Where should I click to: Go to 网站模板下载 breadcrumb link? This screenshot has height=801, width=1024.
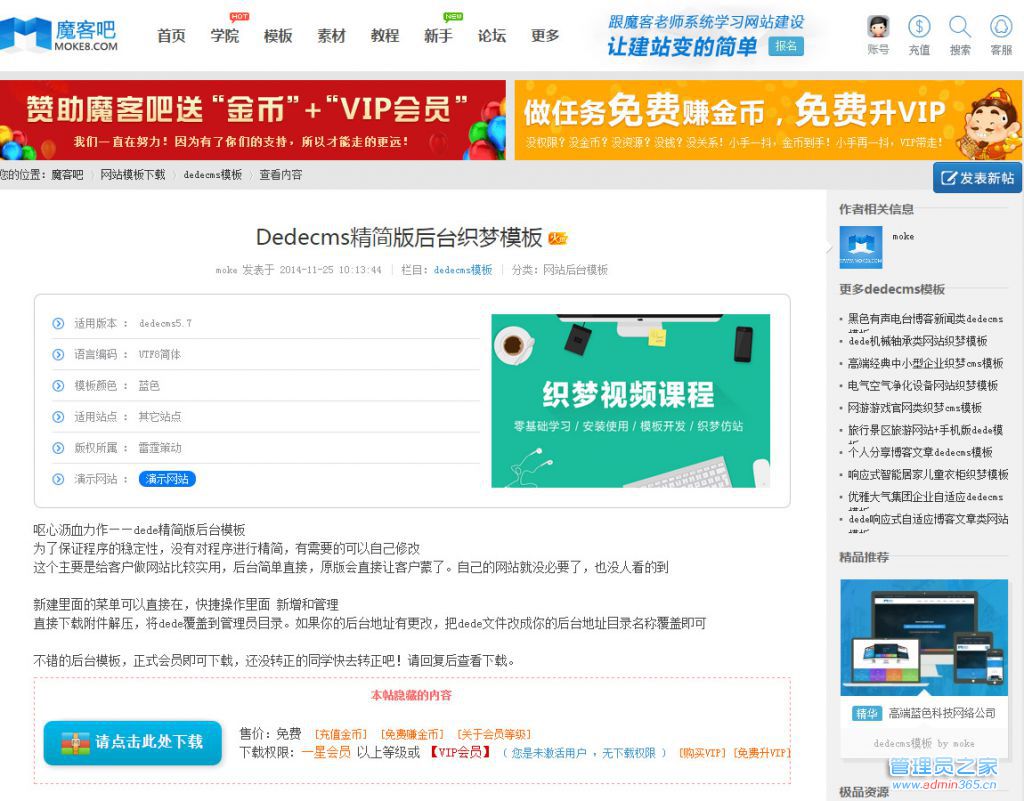coord(133,175)
